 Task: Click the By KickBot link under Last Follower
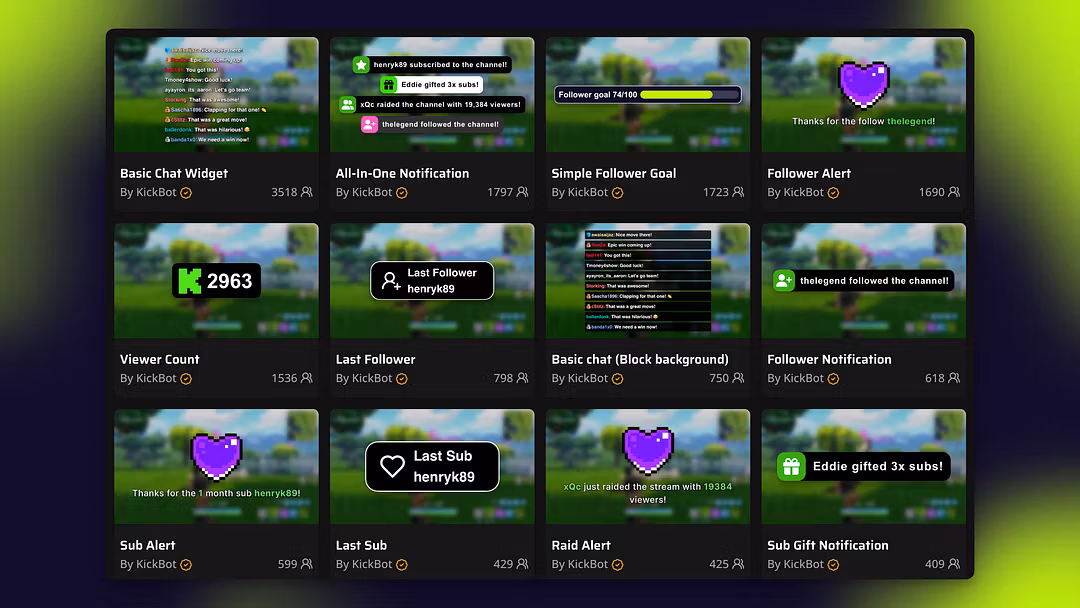tap(364, 378)
